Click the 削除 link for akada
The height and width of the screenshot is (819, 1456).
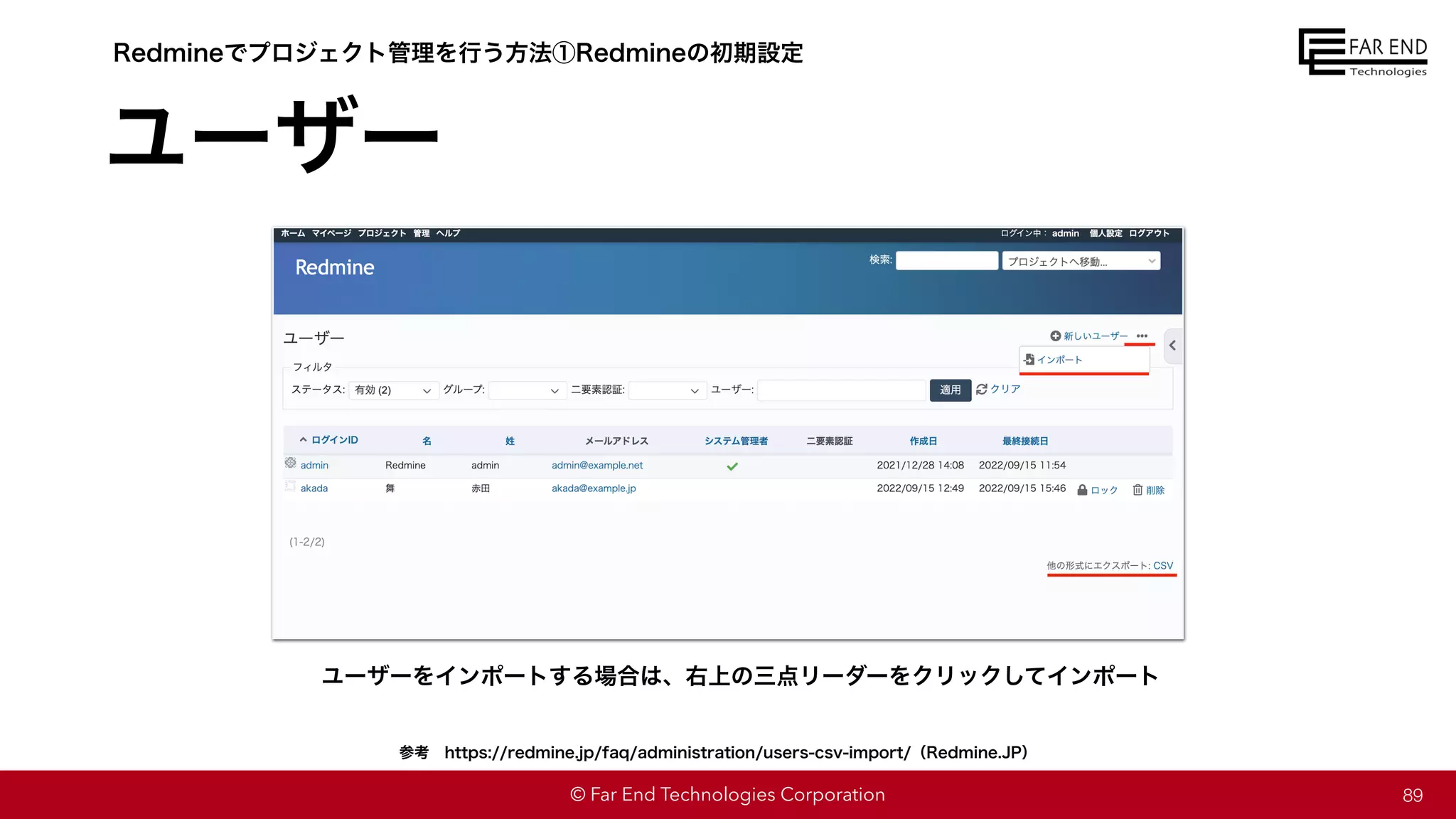pos(1155,490)
